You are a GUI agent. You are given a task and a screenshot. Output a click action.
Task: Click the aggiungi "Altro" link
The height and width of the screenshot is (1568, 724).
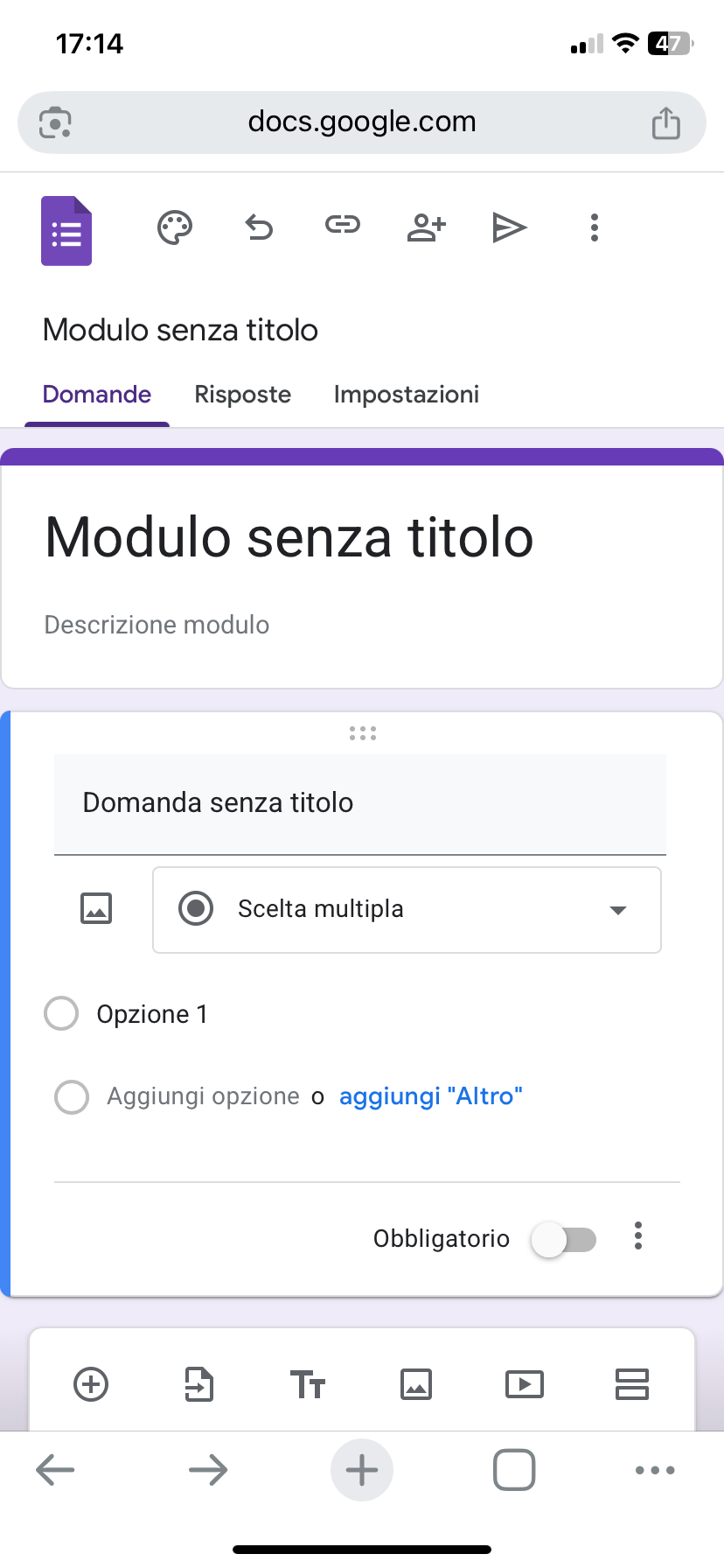coord(431,1096)
